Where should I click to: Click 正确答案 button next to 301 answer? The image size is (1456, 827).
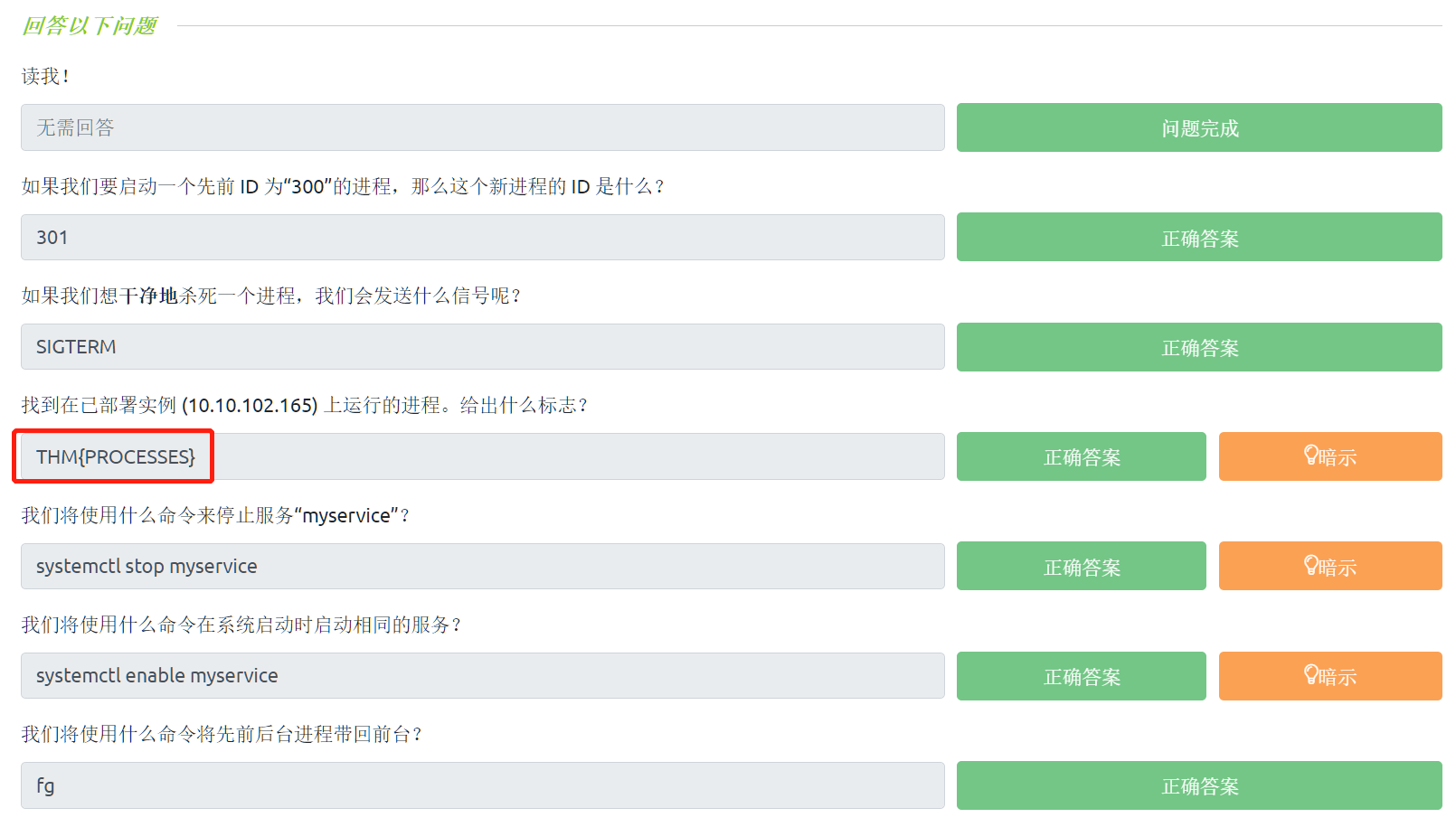tap(1198, 238)
